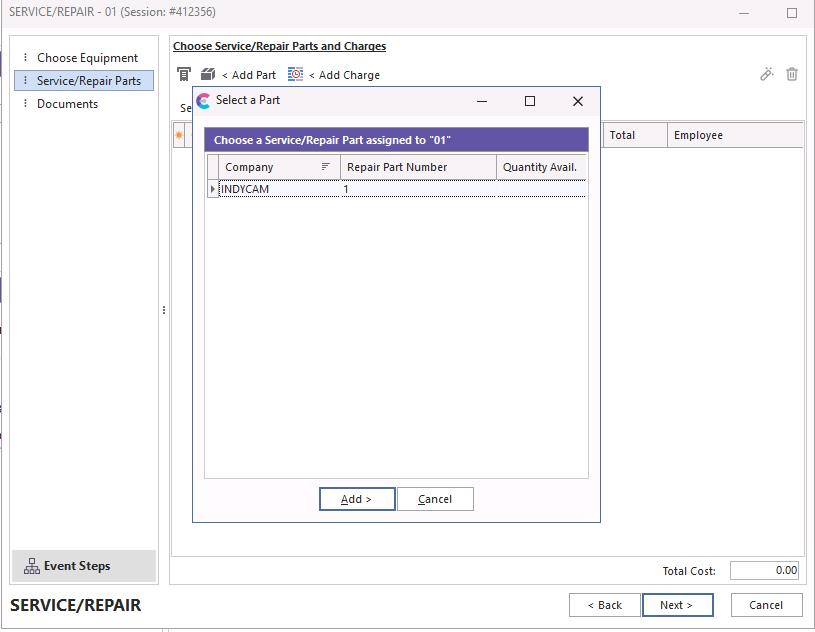Cancel the Select a Part dialog
This screenshot has width=815, height=632.
[x=435, y=499]
